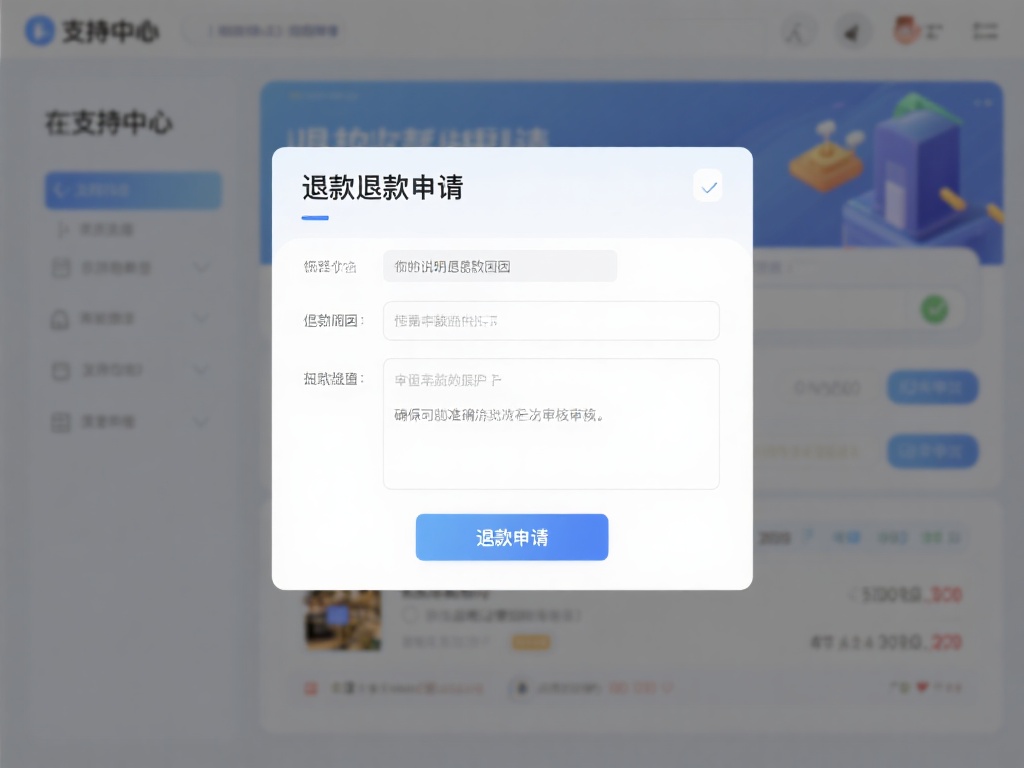Toggle the checkmark in the dialog header
This screenshot has width=1024, height=768.
pos(707,185)
